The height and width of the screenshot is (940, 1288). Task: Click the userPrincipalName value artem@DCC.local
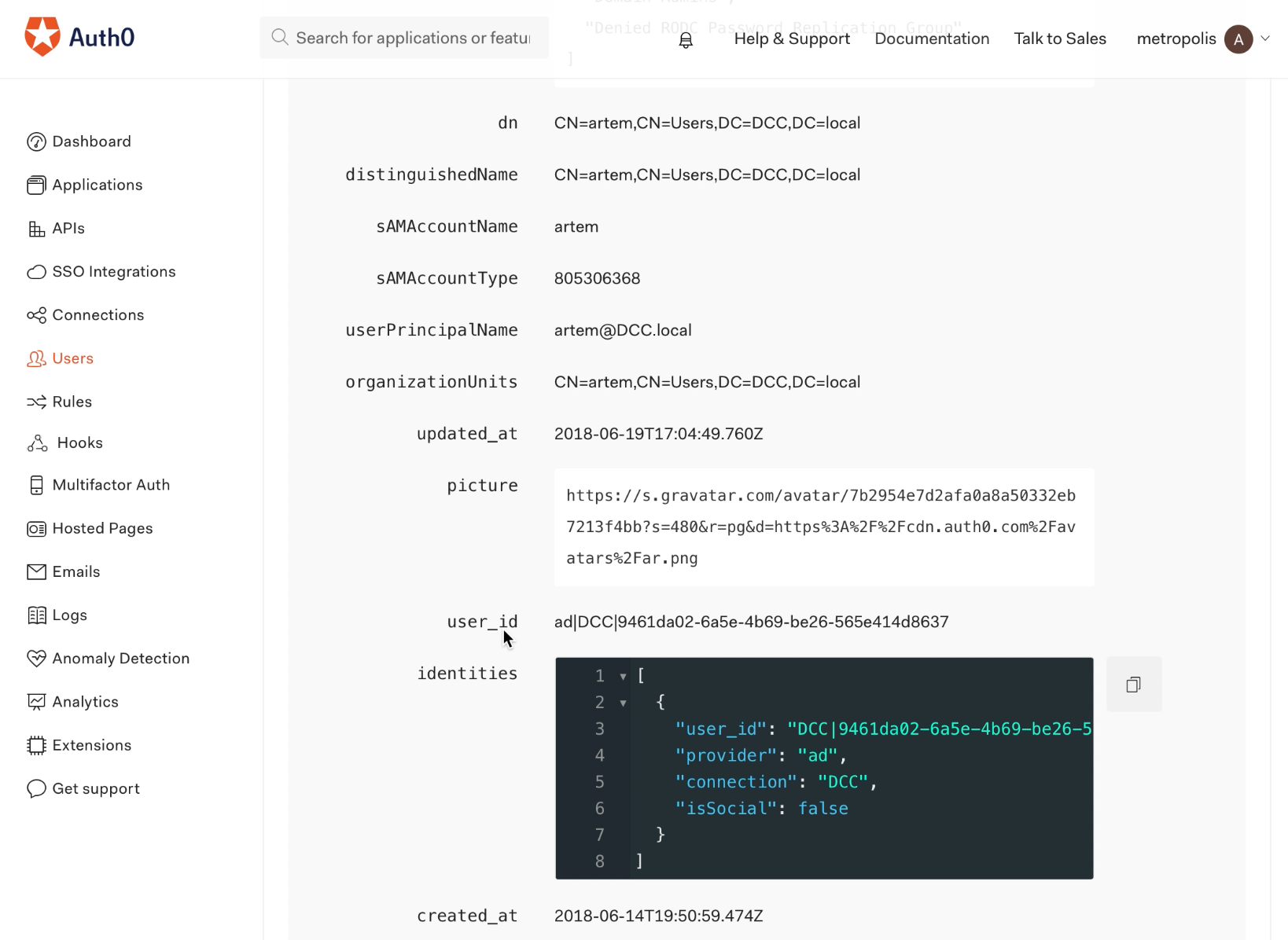pyautogui.click(x=623, y=330)
